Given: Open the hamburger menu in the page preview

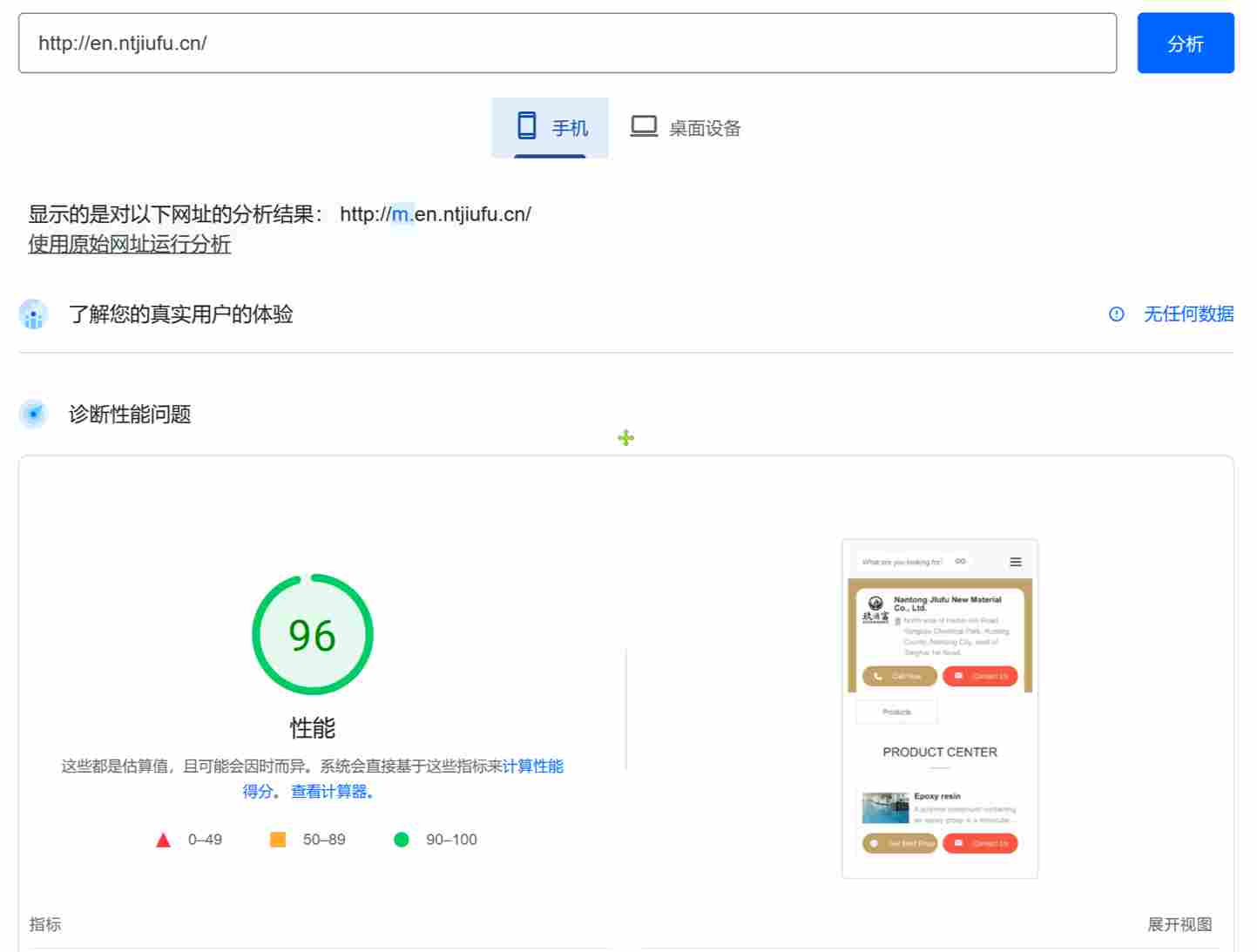Looking at the screenshot, I should [1014, 562].
